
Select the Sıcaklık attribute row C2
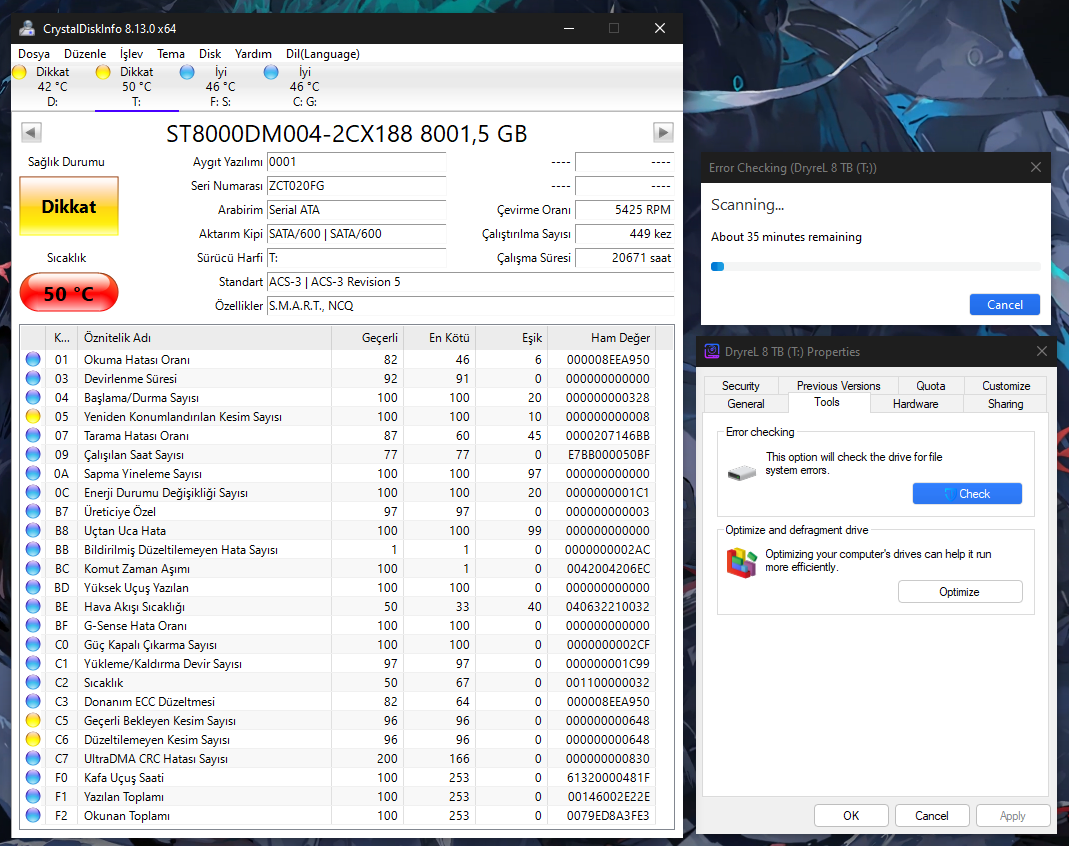pyautogui.click(x=338, y=682)
